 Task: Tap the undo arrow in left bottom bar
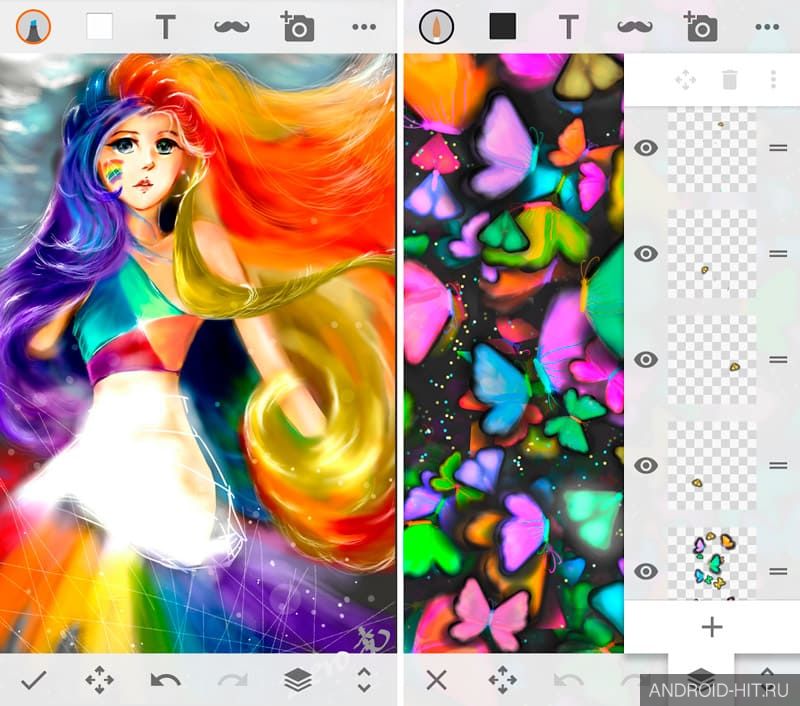tap(165, 680)
